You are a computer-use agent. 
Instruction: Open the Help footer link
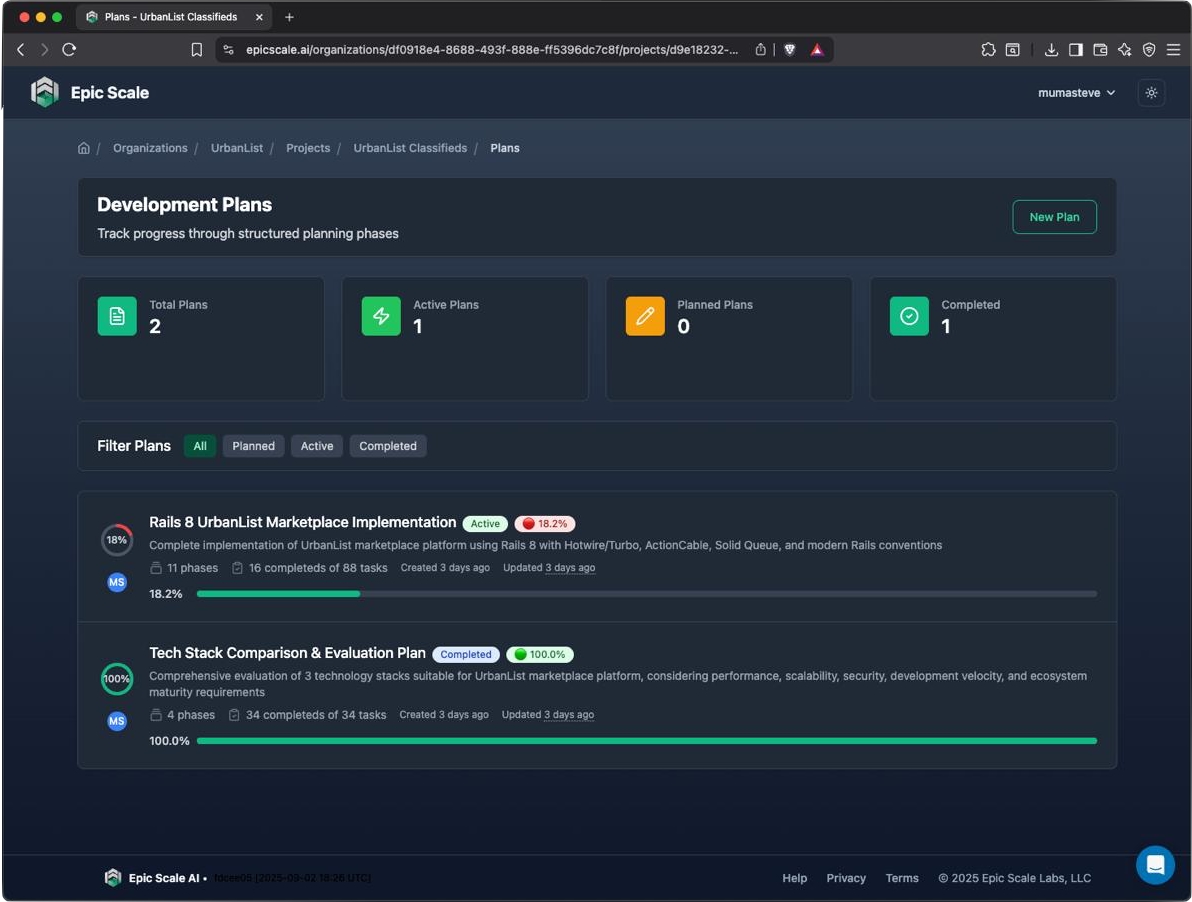pyautogui.click(x=794, y=878)
